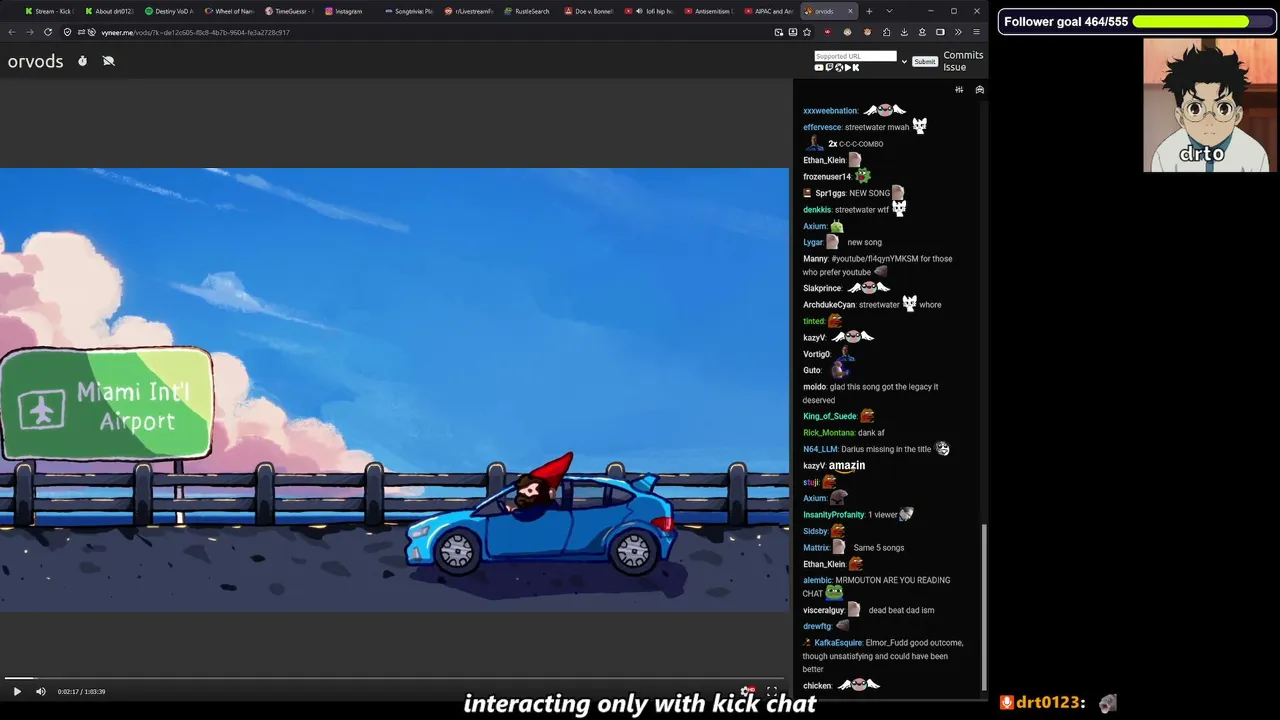
Task: Click the YouTube platform icon
Action: [x=819, y=68]
